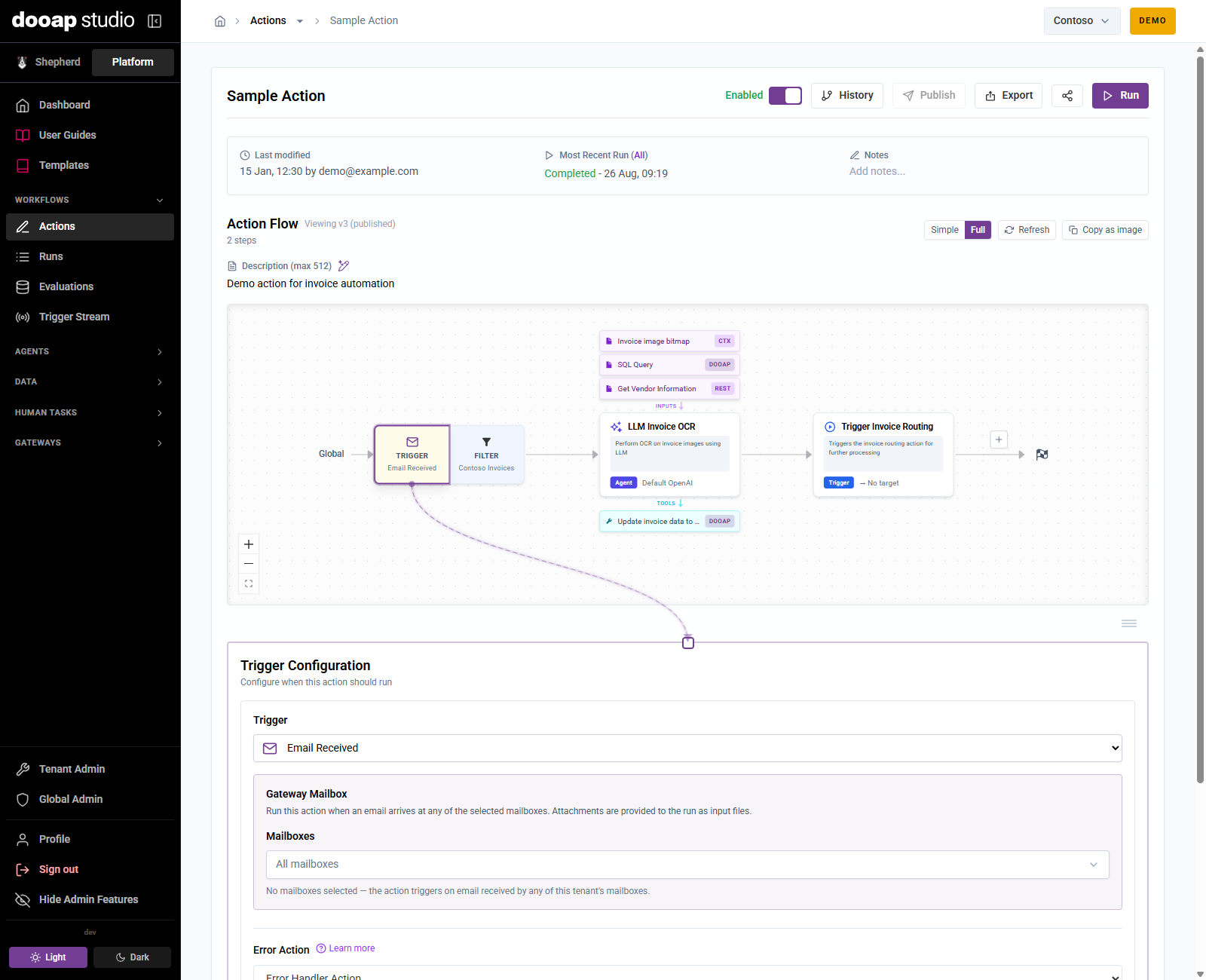This screenshot has height=980, width=1206.
Task: Switch to Light theme
Action: (x=48, y=957)
